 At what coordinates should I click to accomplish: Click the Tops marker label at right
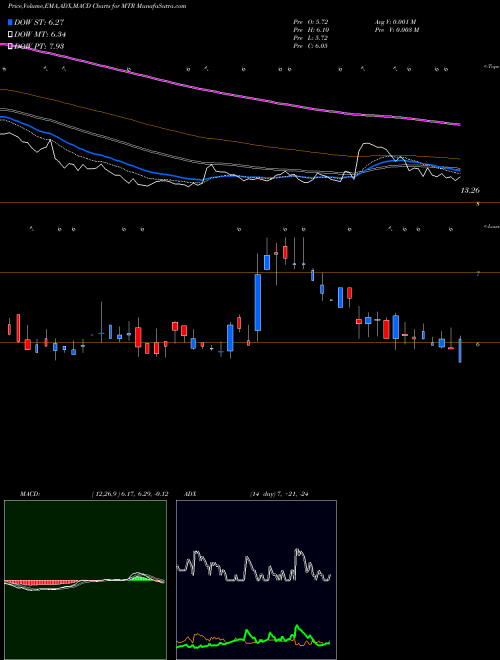point(492,67)
